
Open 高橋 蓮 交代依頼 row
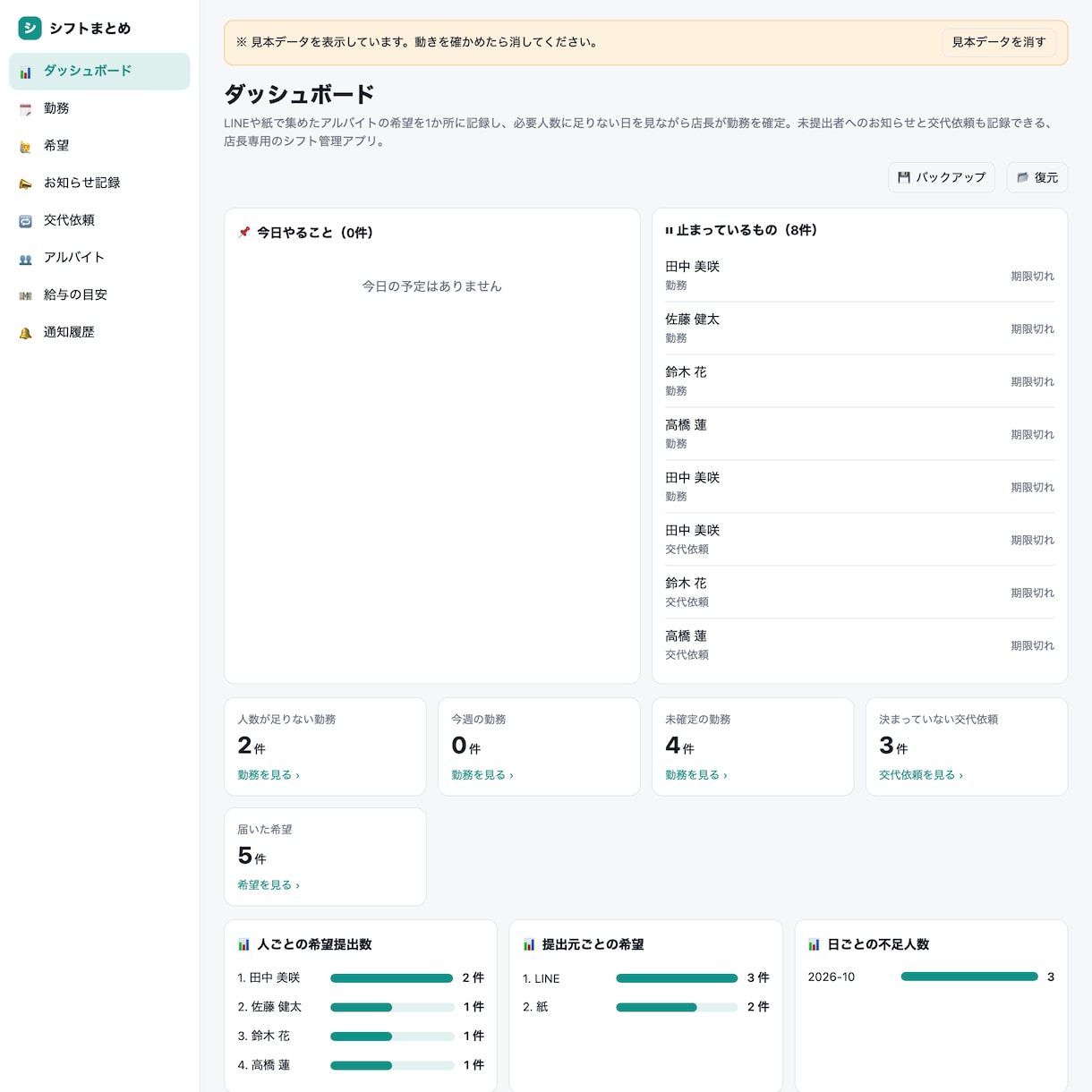859,645
